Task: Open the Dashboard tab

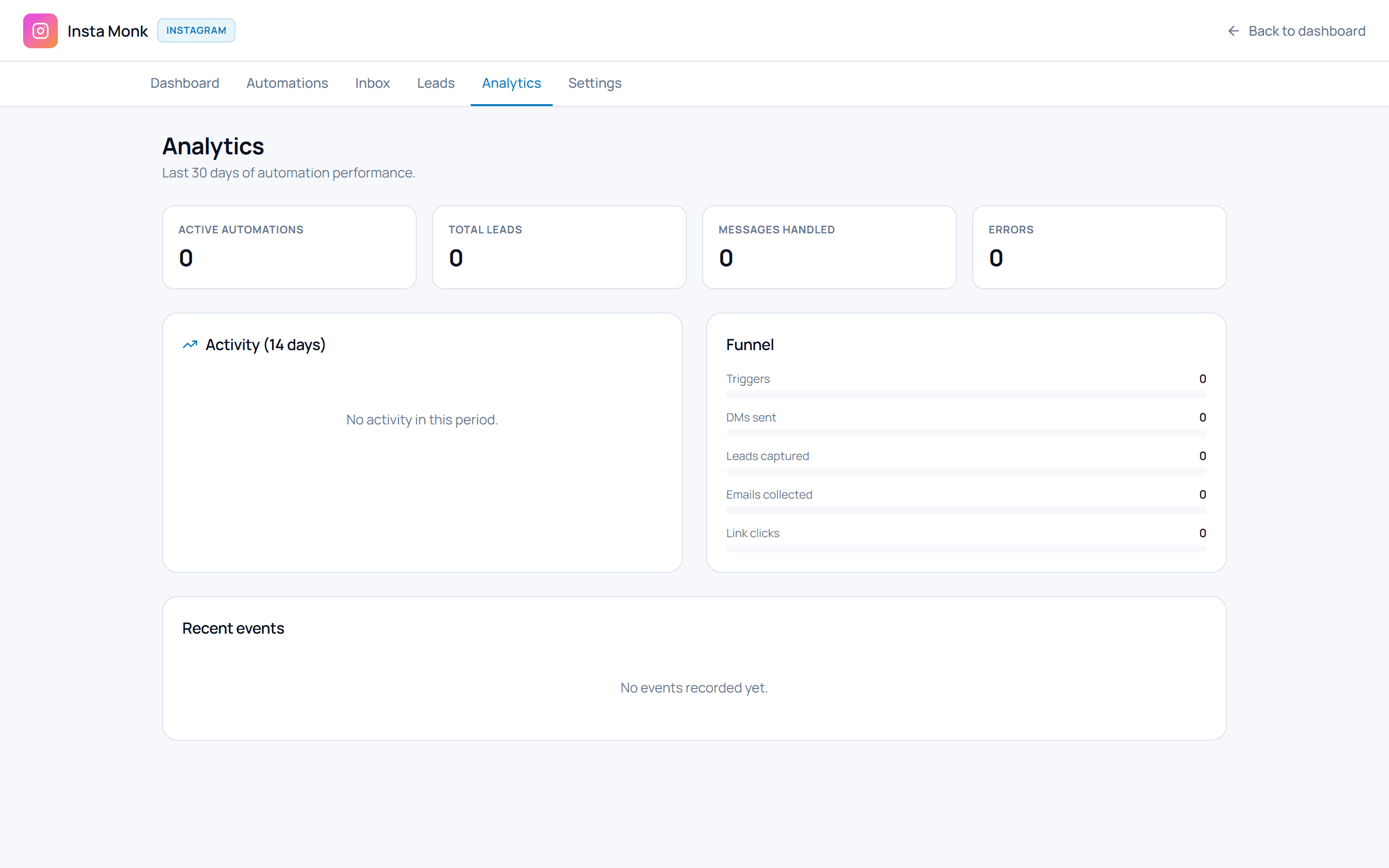Action: 185,83
